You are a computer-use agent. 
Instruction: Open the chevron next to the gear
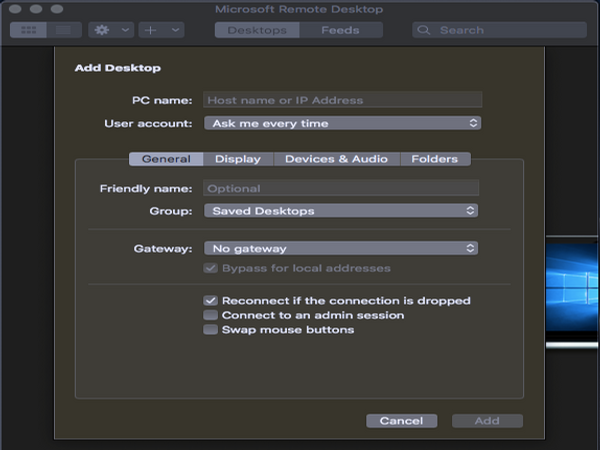tap(125, 30)
